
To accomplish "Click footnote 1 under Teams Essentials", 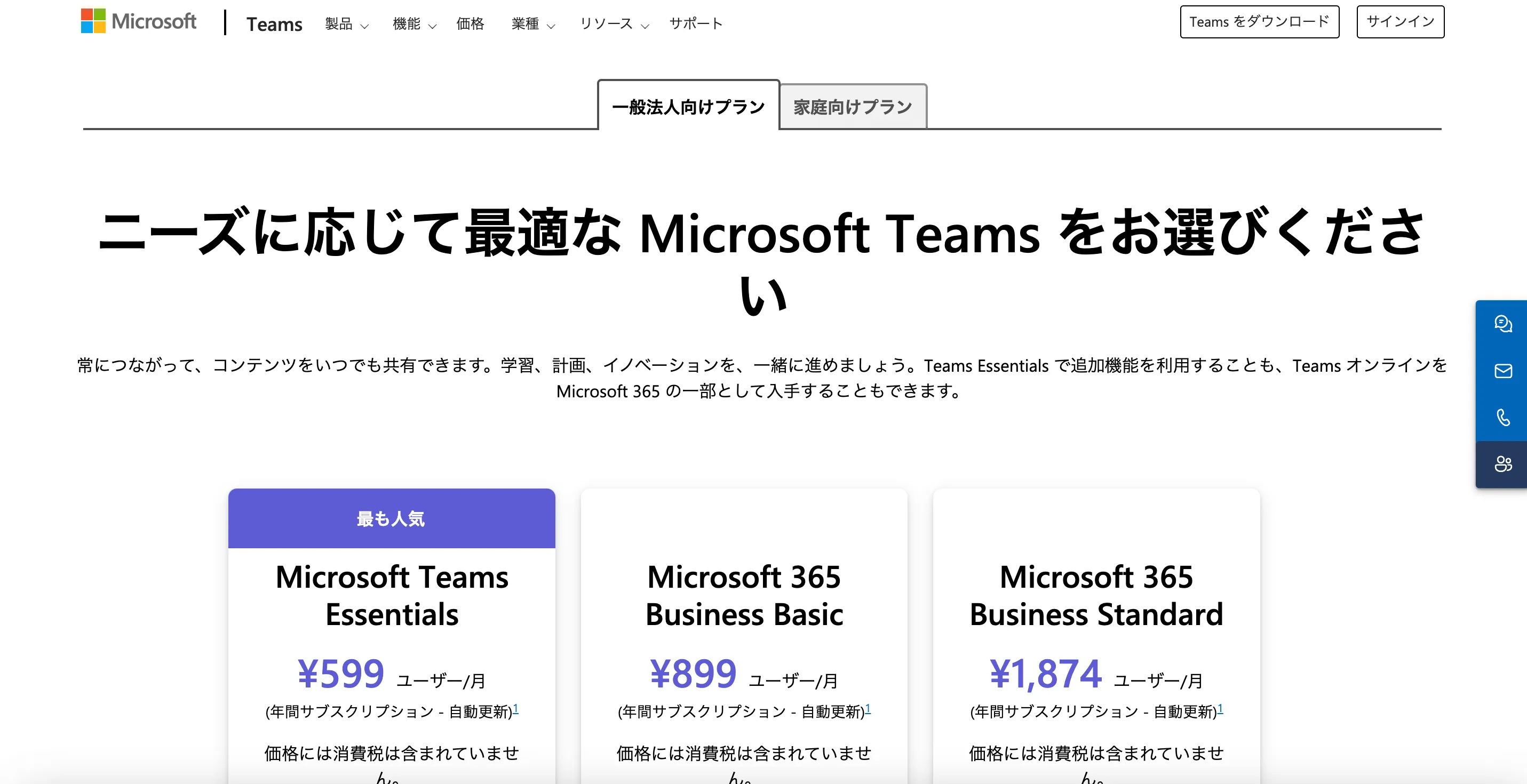I will (x=516, y=708).
